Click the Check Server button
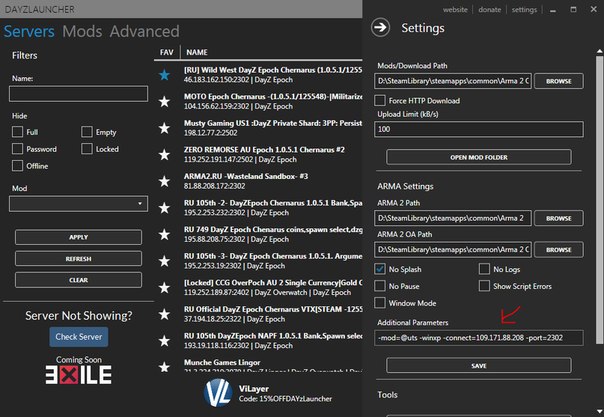Screen dimensions: 604x417 [x=79, y=337]
